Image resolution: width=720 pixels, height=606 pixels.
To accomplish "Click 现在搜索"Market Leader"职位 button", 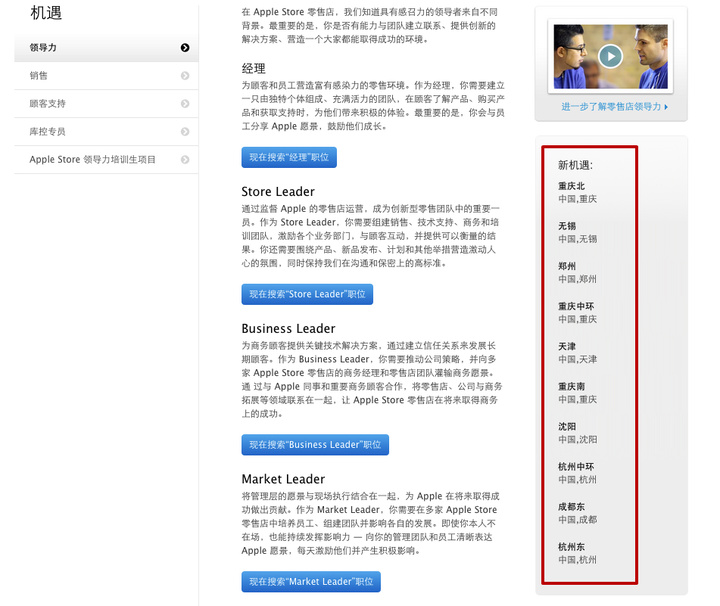I will tap(310, 581).
